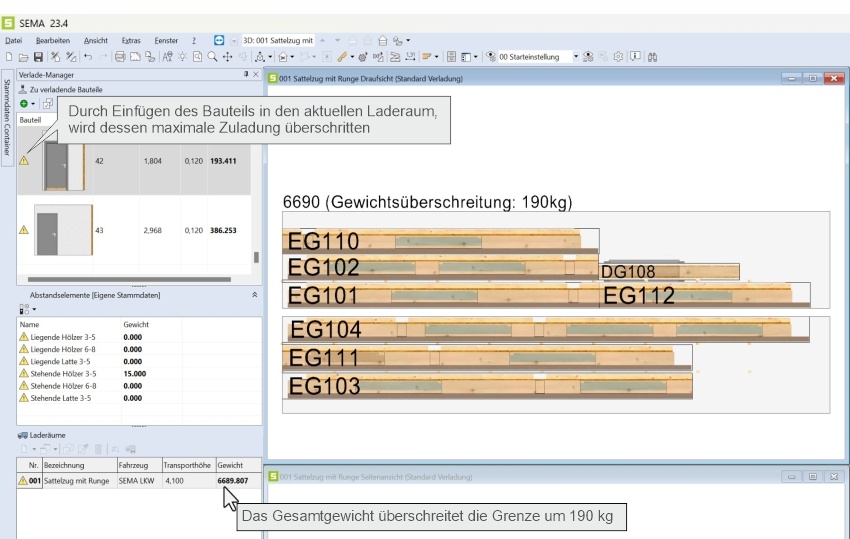Click the info speech bubble icon

pyautogui.click(x=635, y=56)
